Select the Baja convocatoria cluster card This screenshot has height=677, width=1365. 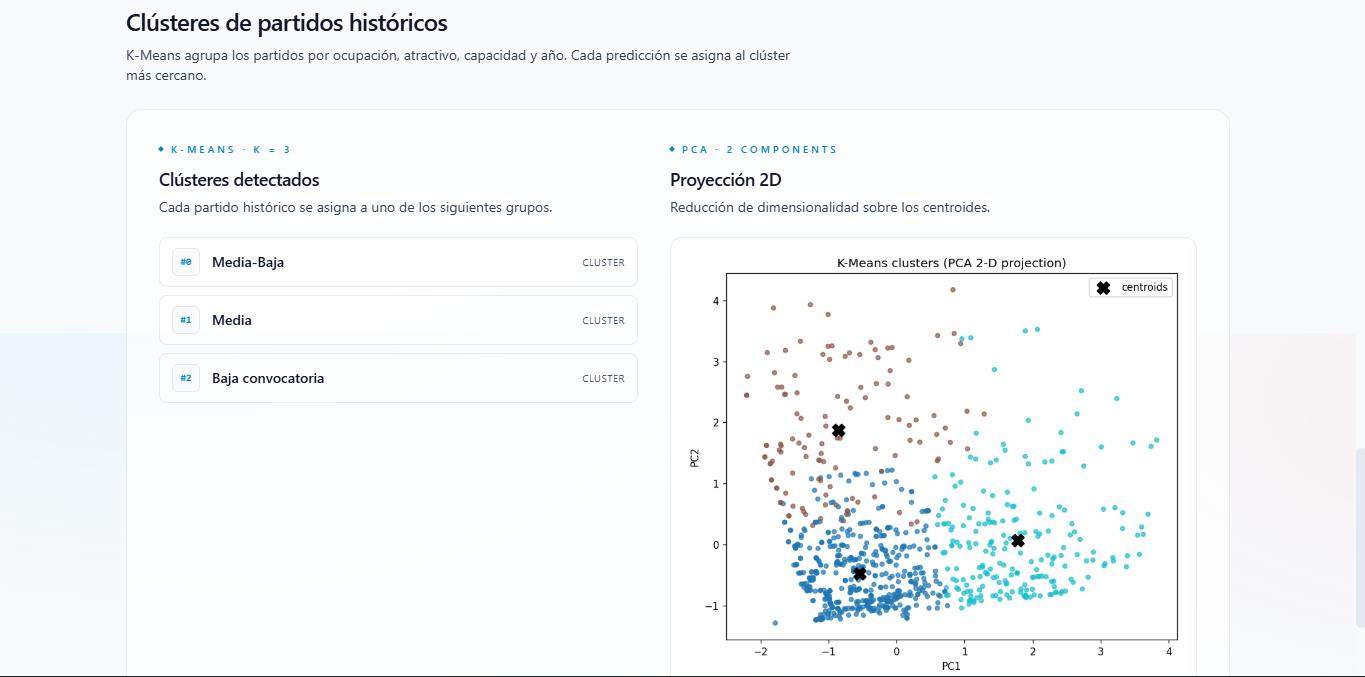coord(398,378)
